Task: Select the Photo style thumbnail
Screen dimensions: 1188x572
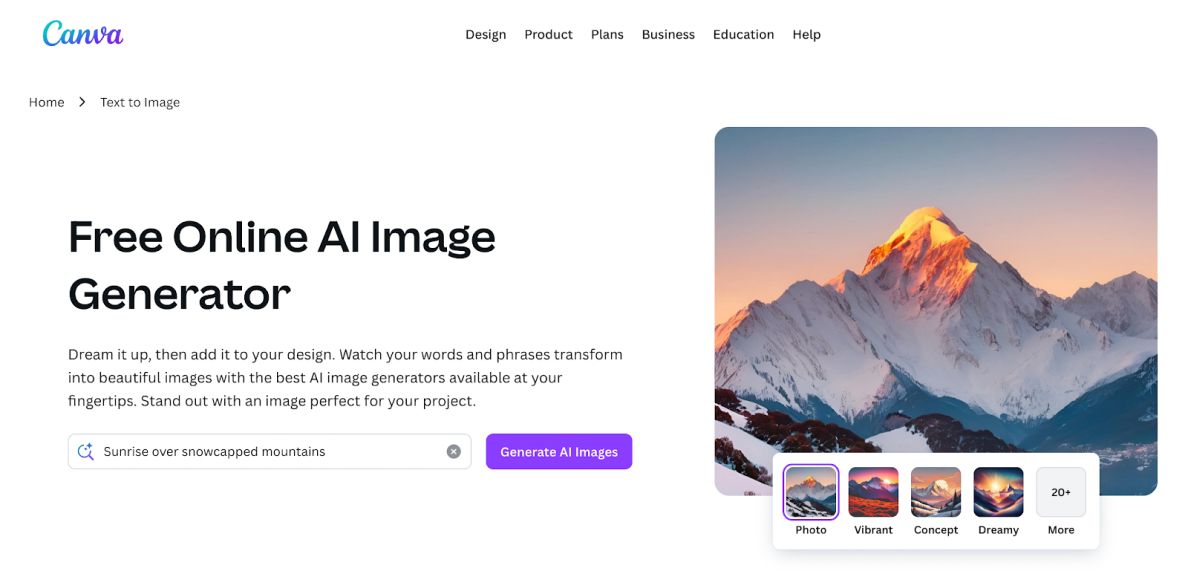Action: pos(811,492)
